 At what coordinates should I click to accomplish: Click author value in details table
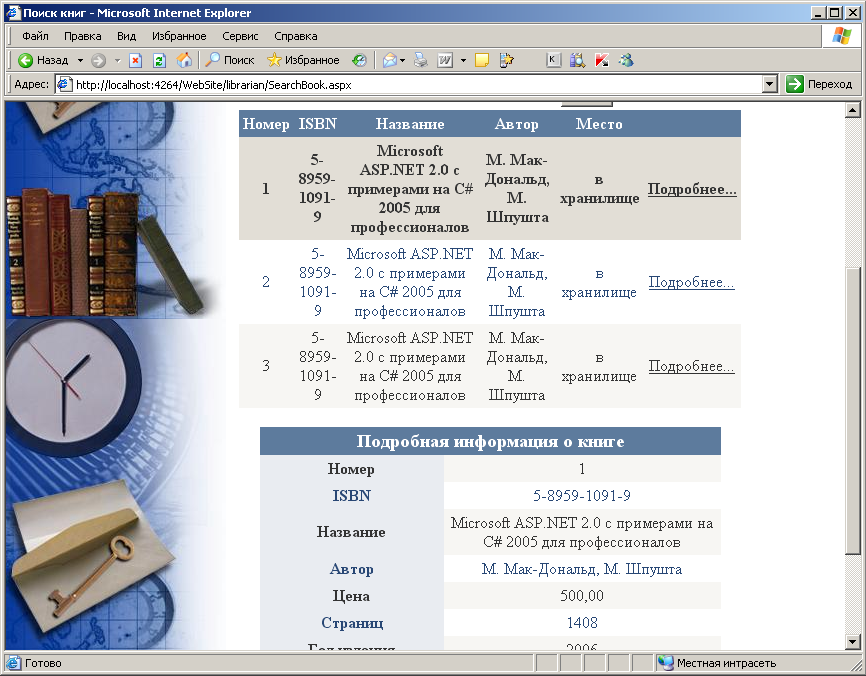[582, 569]
